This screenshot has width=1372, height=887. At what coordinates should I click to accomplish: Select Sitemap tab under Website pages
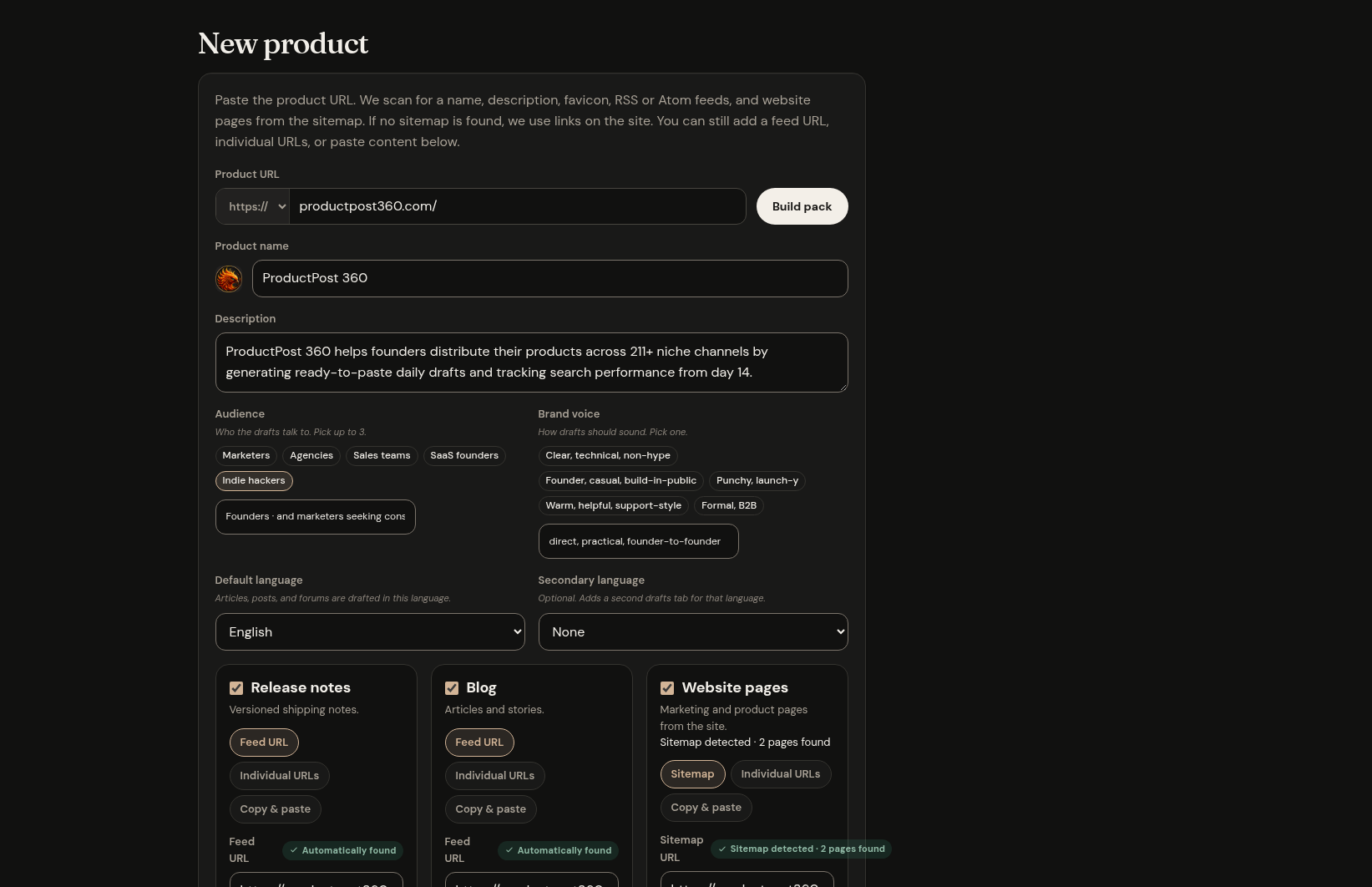click(692, 774)
